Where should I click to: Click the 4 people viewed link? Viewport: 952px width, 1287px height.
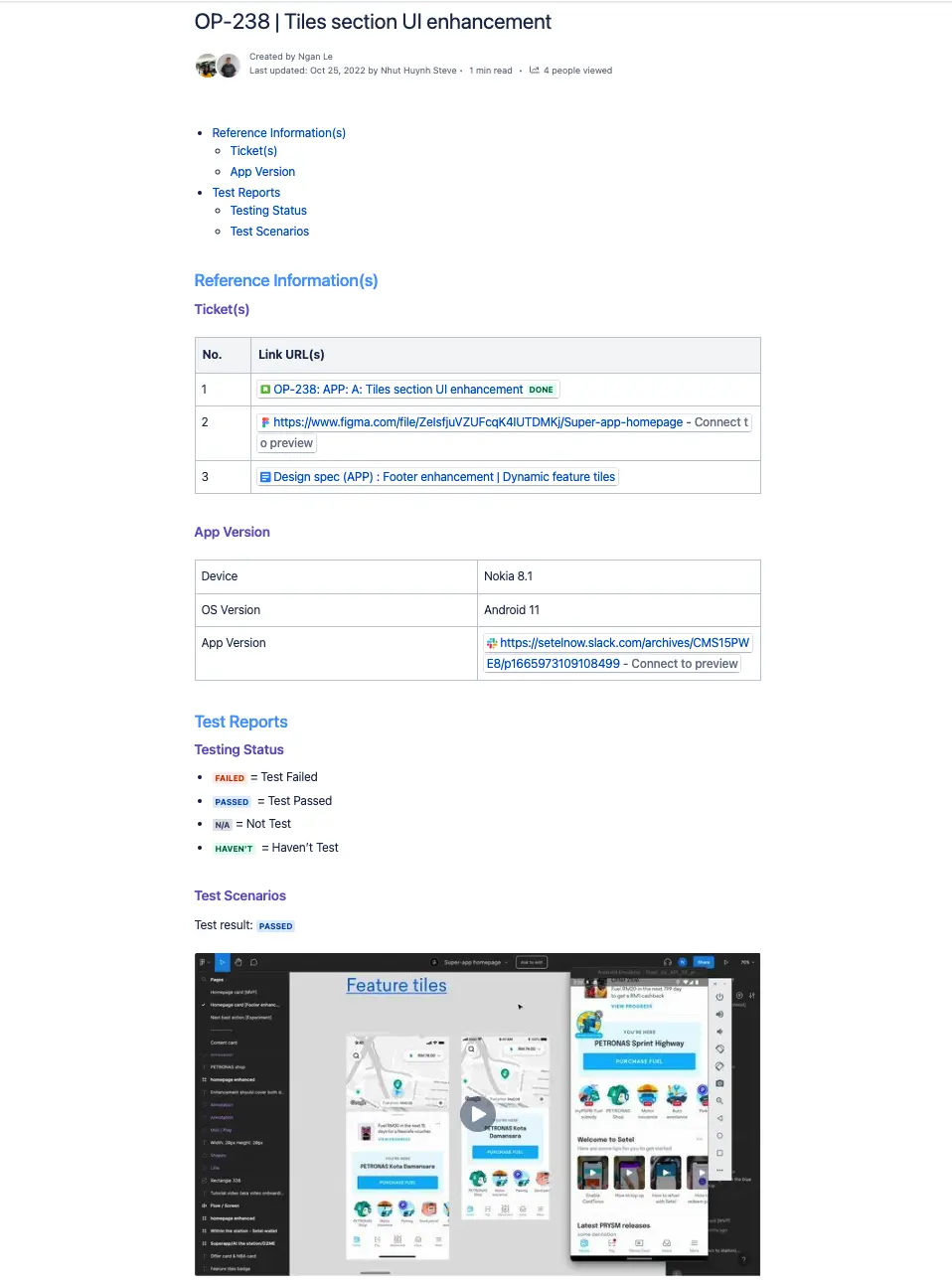pyautogui.click(x=577, y=71)
